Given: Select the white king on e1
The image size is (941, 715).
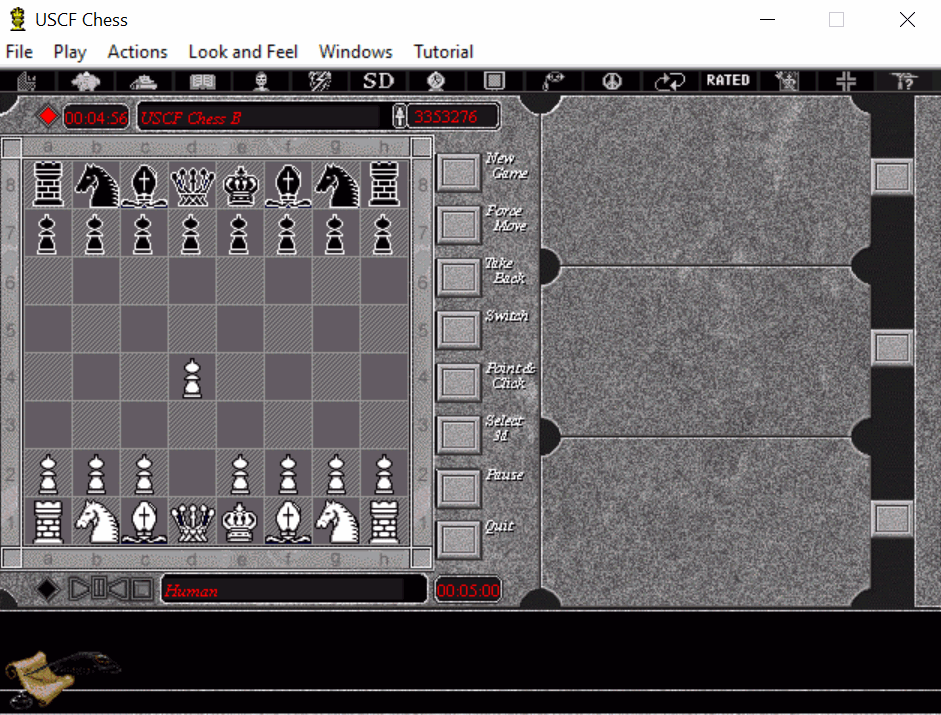Looking at the screenshot, I should (240, 522).
